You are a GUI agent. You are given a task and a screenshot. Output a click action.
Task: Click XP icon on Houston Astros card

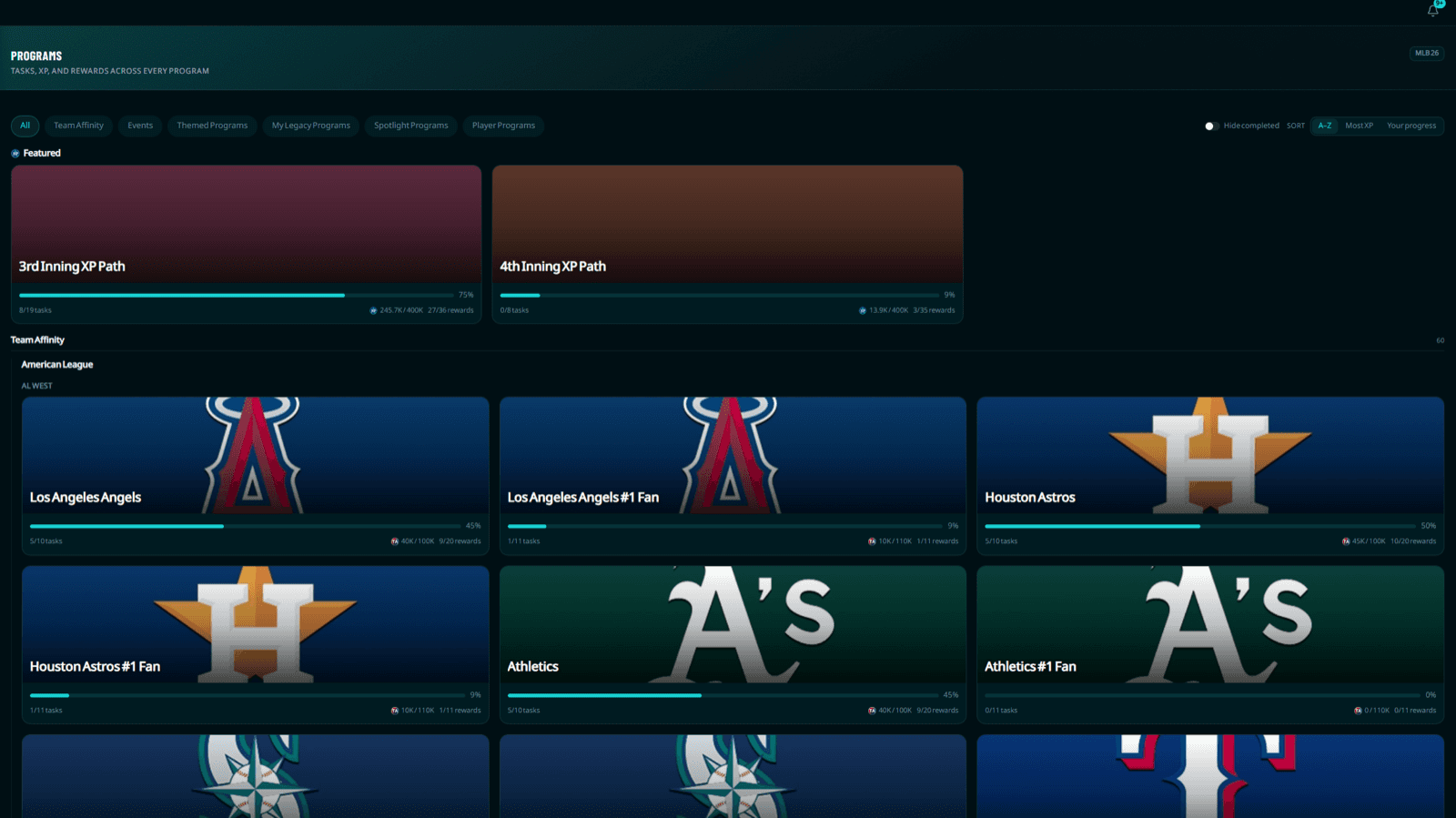tap(1346, 541)
